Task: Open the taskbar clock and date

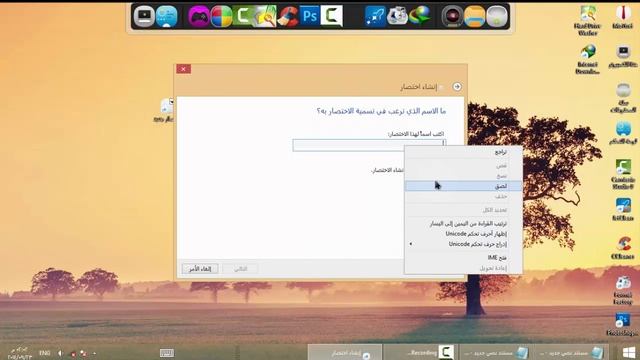Action: (19, 353)
